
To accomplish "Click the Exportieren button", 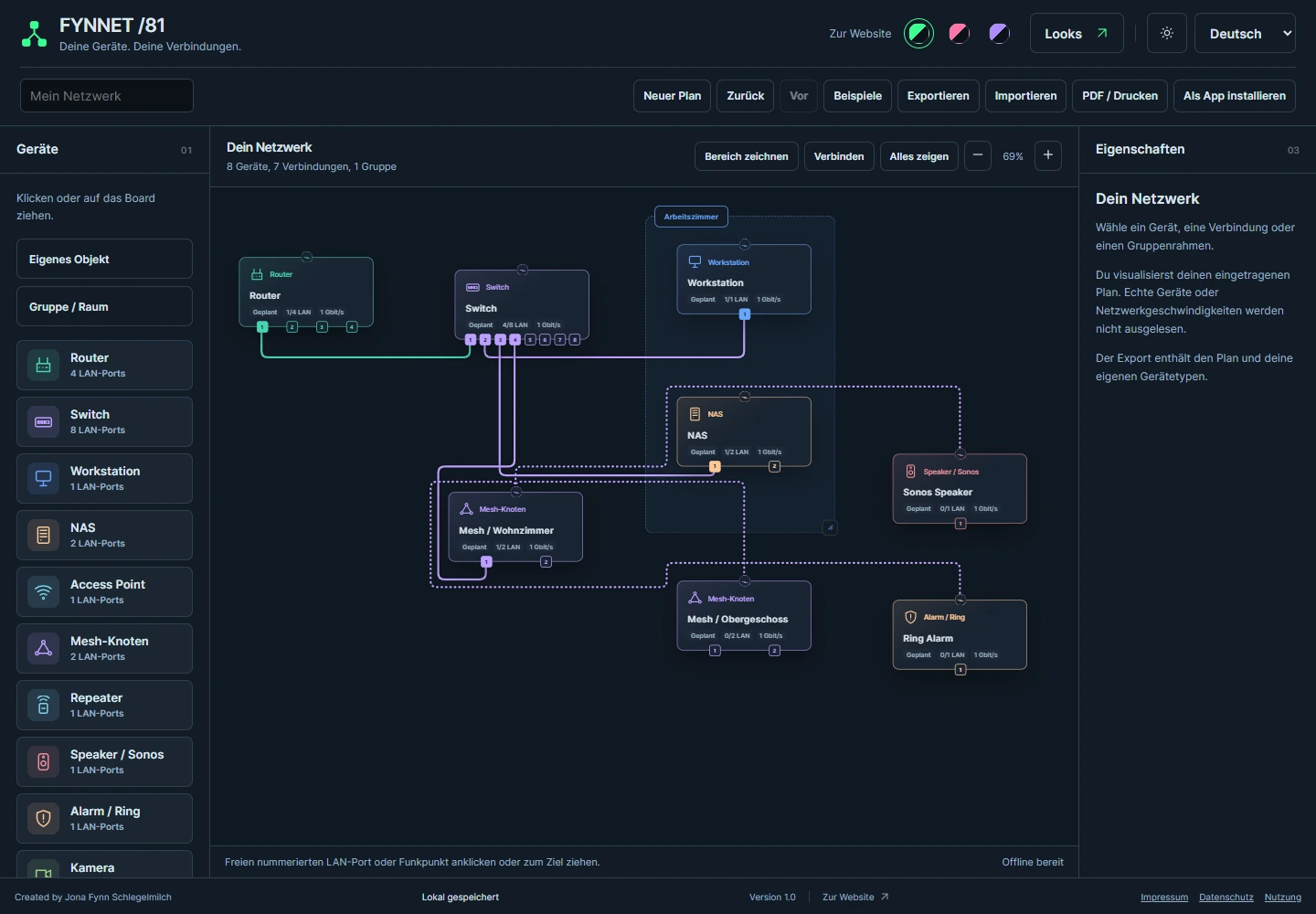I will tap(939, 96).
